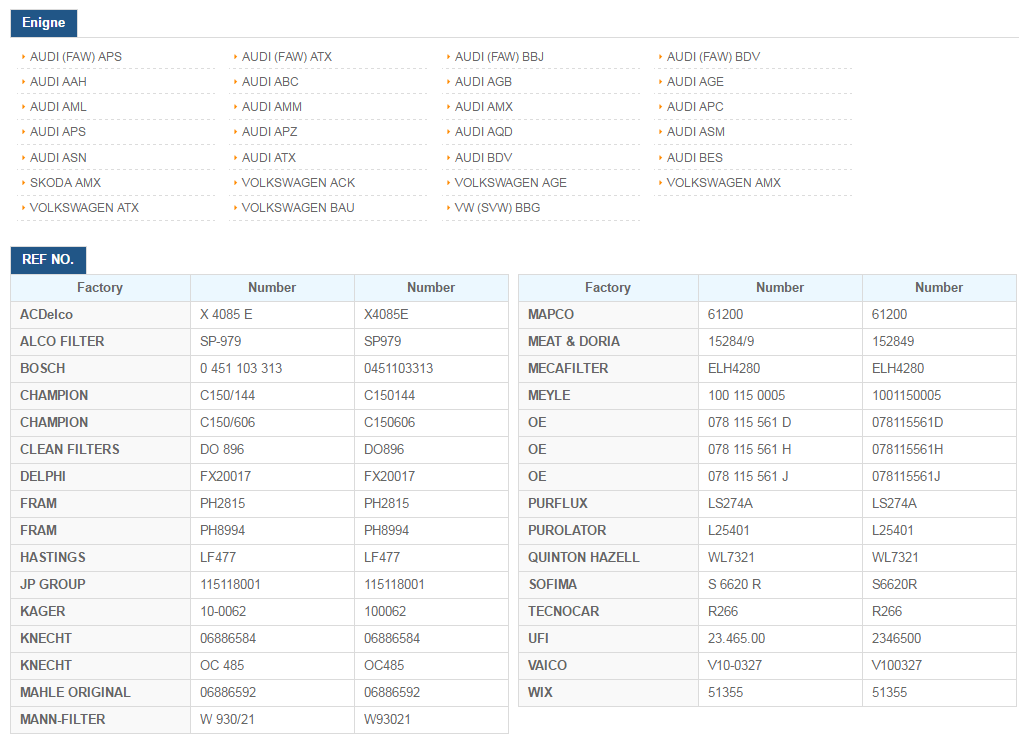Open the AUDI (FAW) BBJ engine link

tap(499, 56)
